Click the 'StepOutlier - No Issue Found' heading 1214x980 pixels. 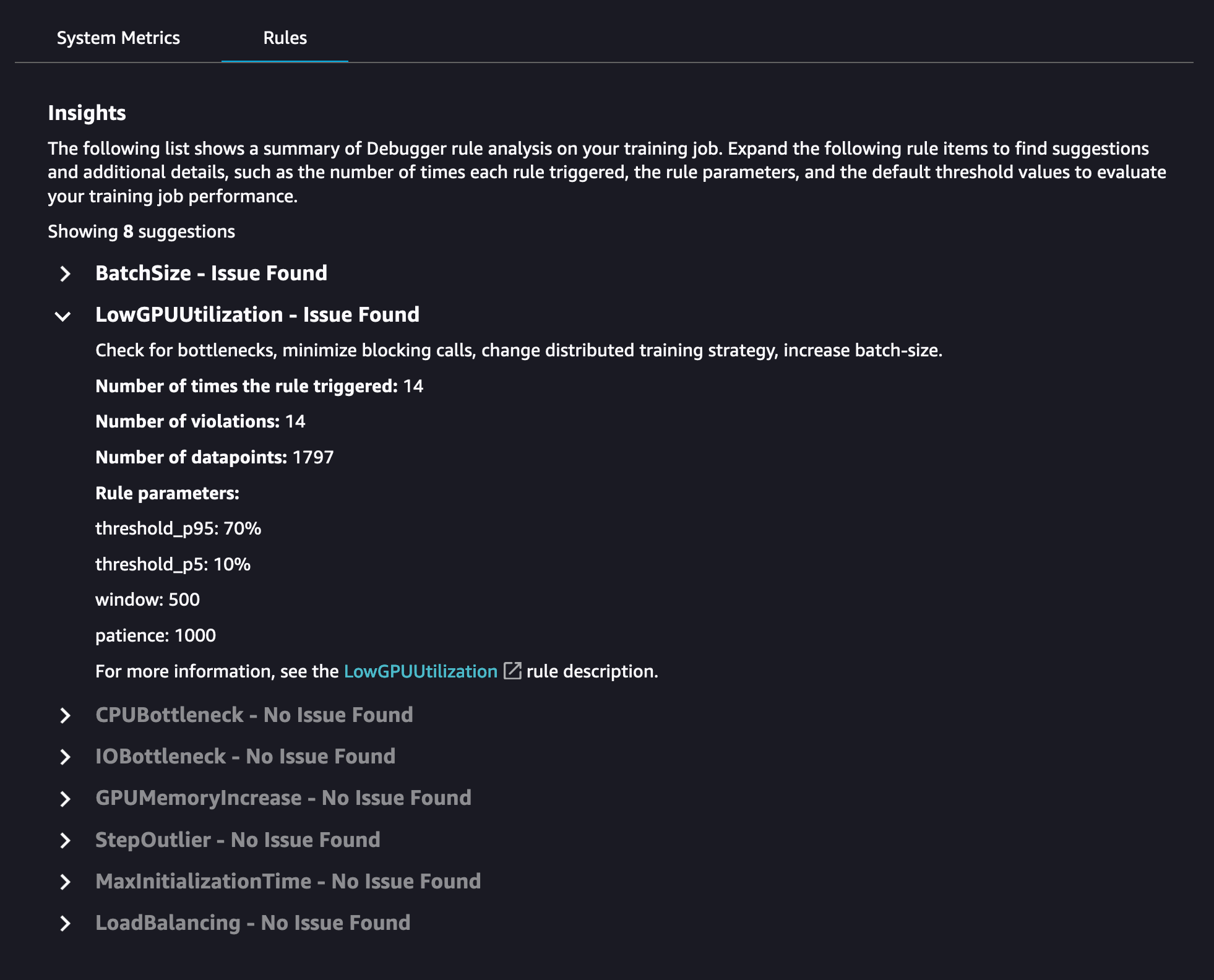point(238,840)
